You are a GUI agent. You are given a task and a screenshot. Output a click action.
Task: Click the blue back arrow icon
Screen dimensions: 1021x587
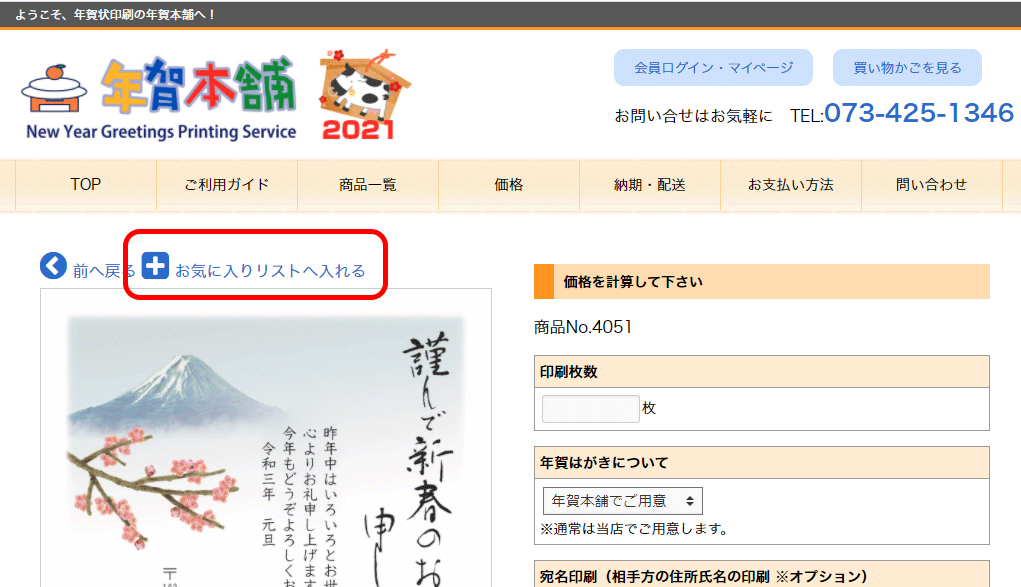53,266
